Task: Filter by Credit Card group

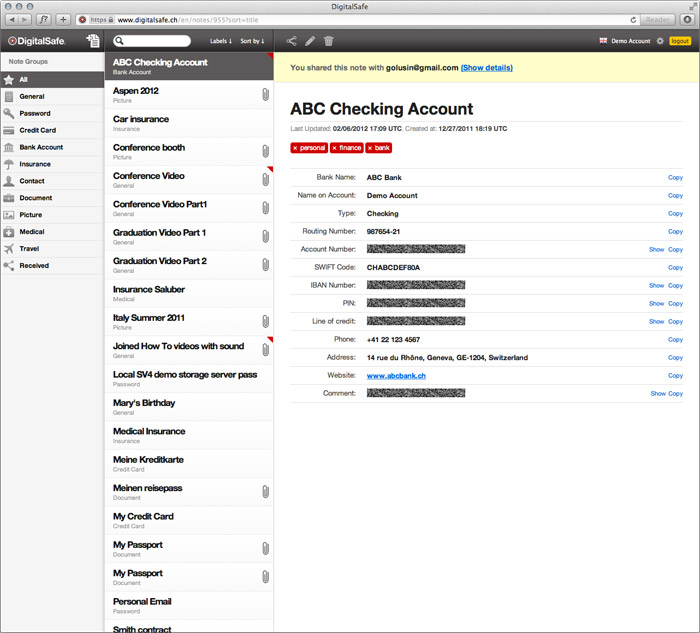Action: tap(52, 130)
